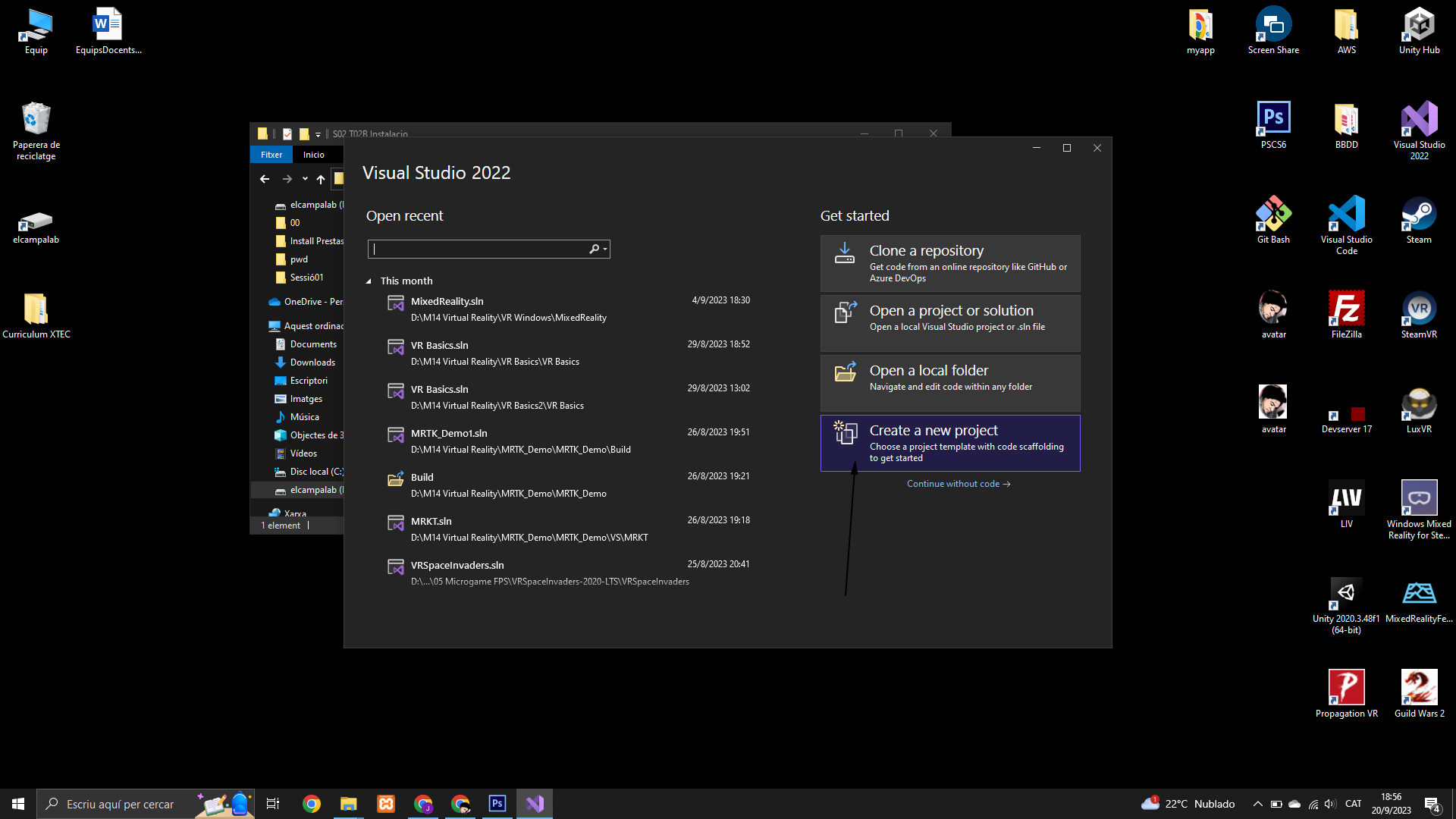Click the Open a project or solution icon
The width and height of the screenshot is (1456, 819).
click(845, 312)
